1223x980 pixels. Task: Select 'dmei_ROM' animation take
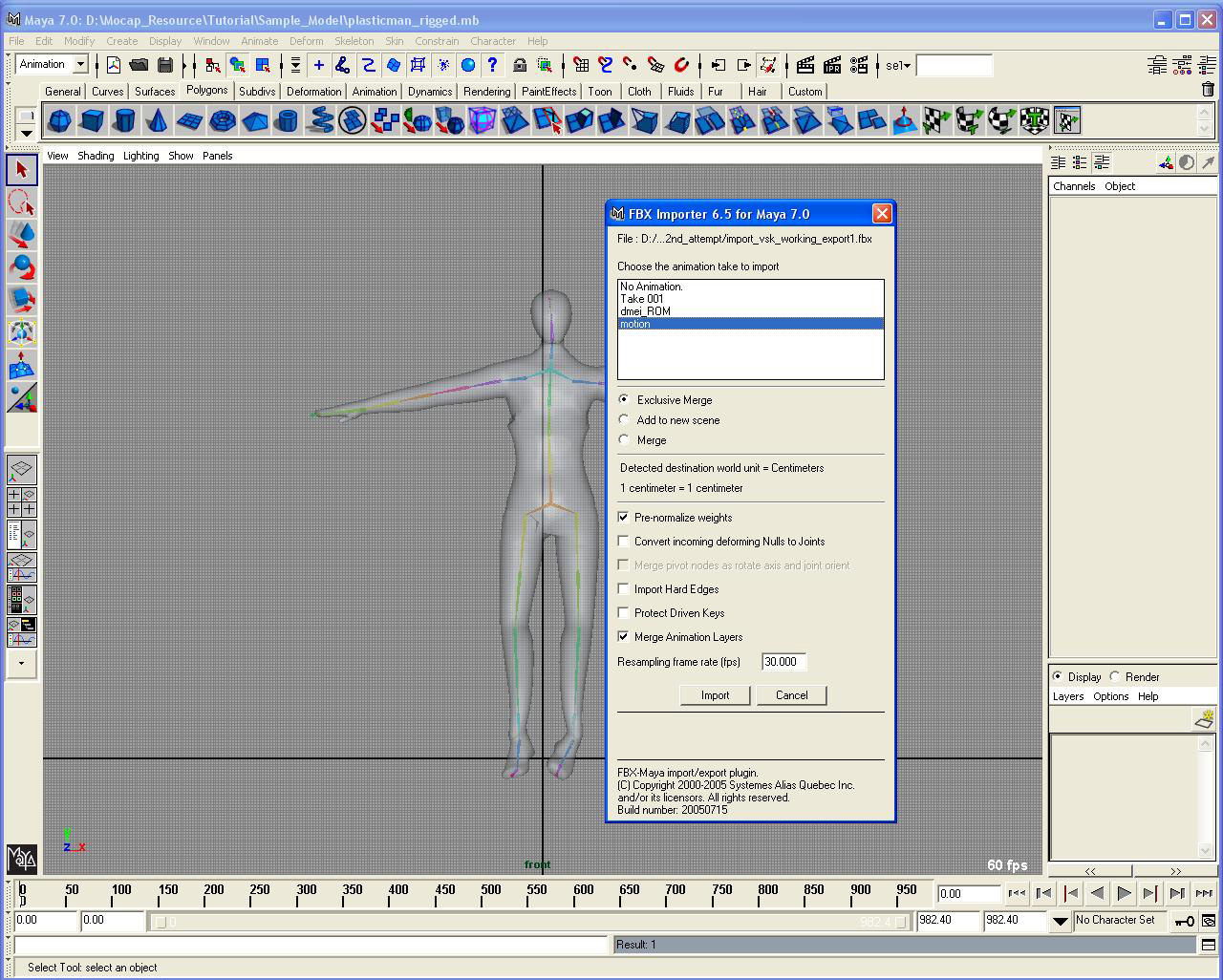tap(750, 311)
